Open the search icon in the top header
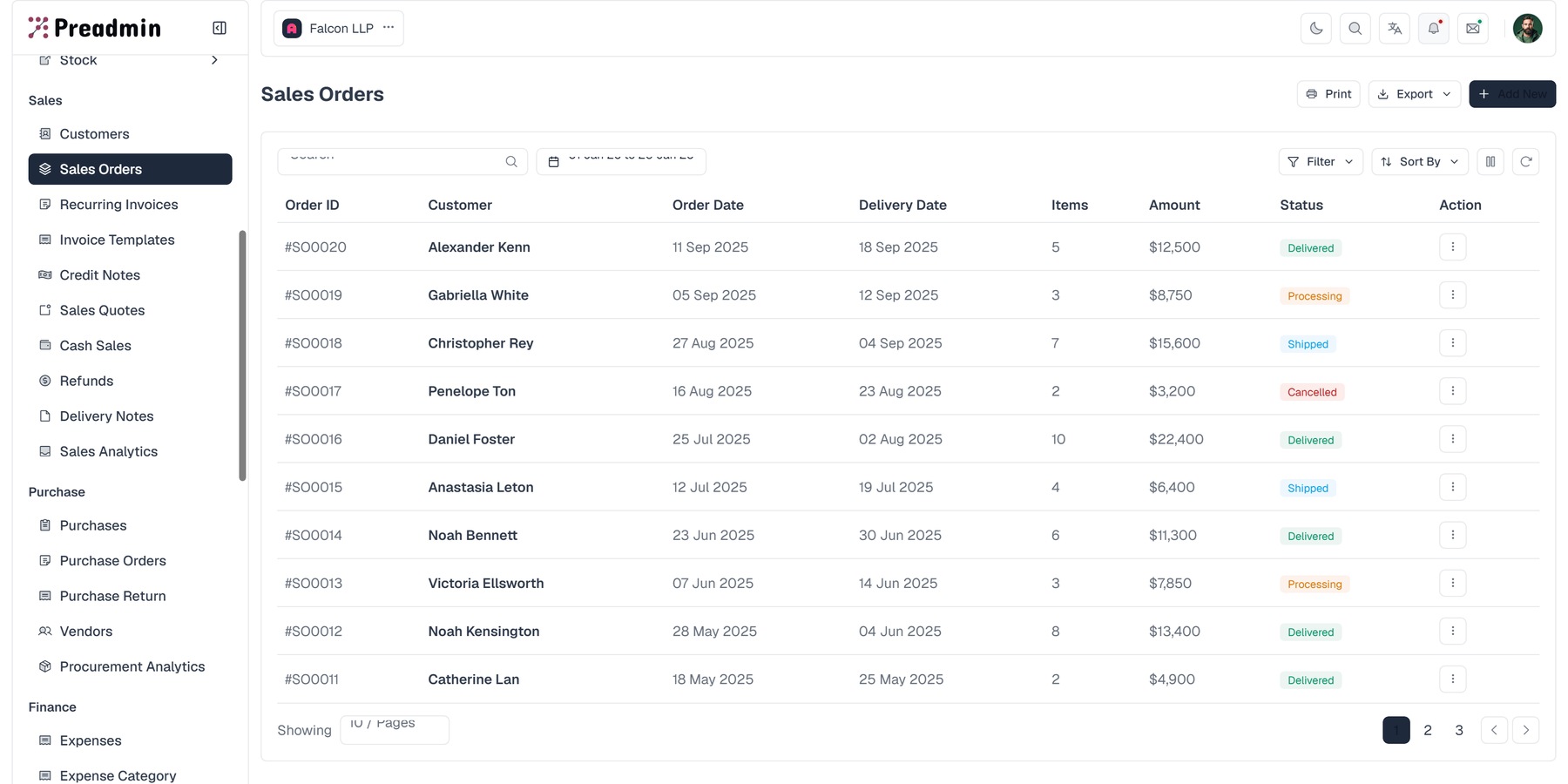 point(1355,28)
